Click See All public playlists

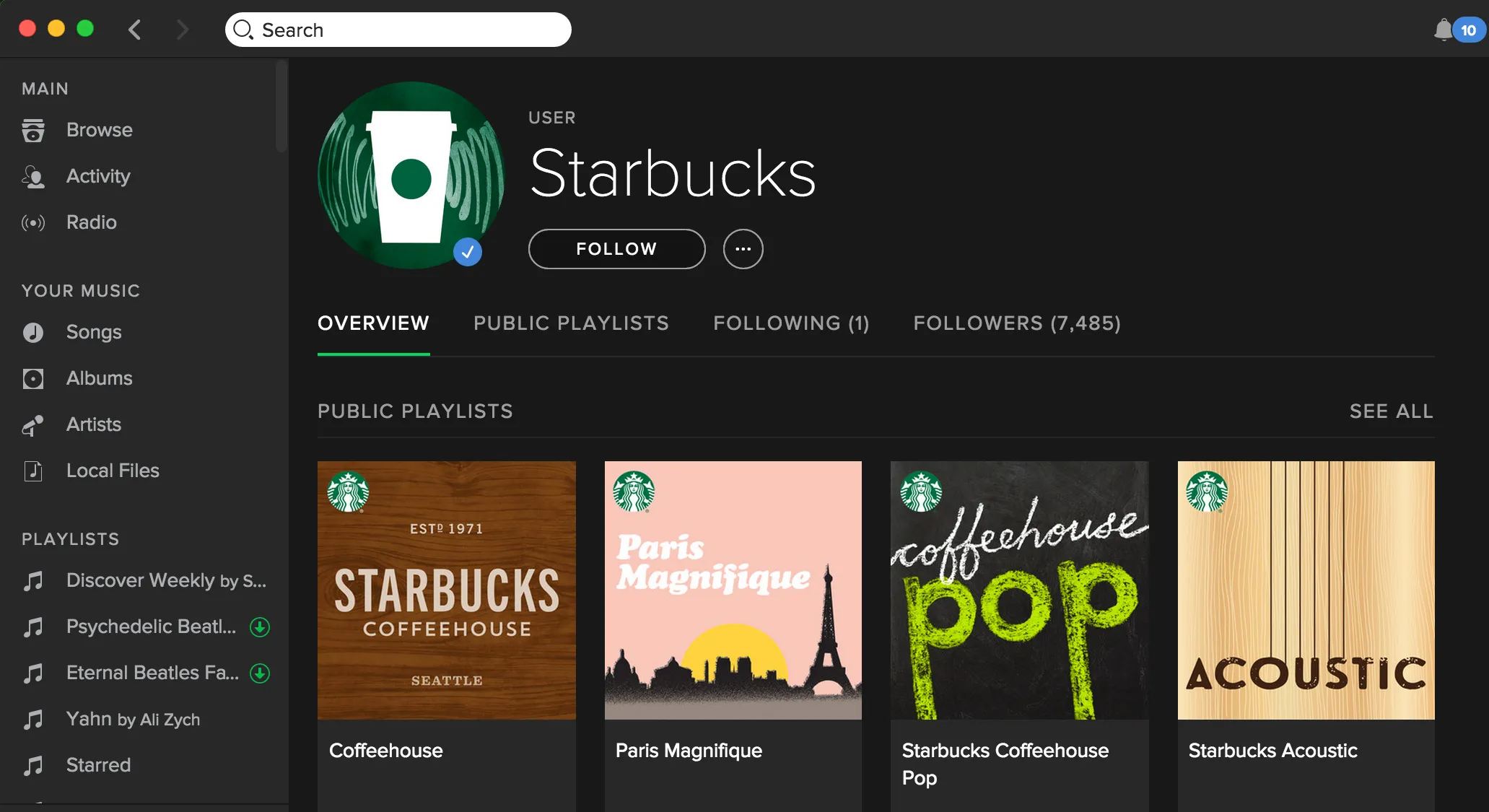[x=1391, y=411]
